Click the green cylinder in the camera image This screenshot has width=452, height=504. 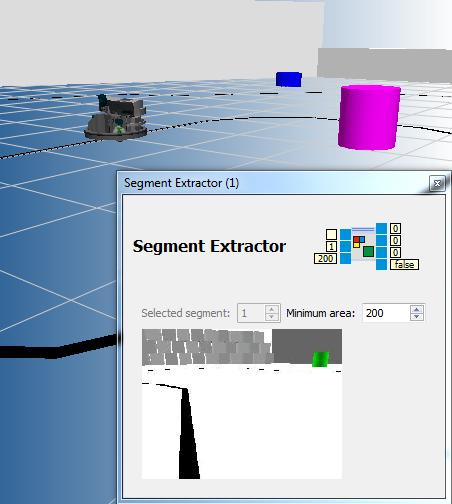tap(320, 359)
